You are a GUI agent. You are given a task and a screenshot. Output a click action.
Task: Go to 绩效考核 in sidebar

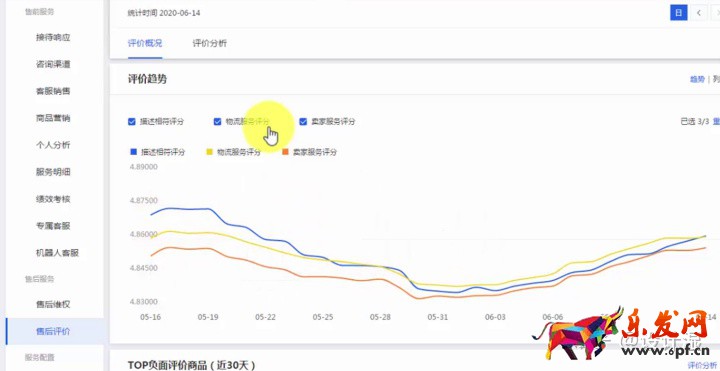tap(53, 199)
